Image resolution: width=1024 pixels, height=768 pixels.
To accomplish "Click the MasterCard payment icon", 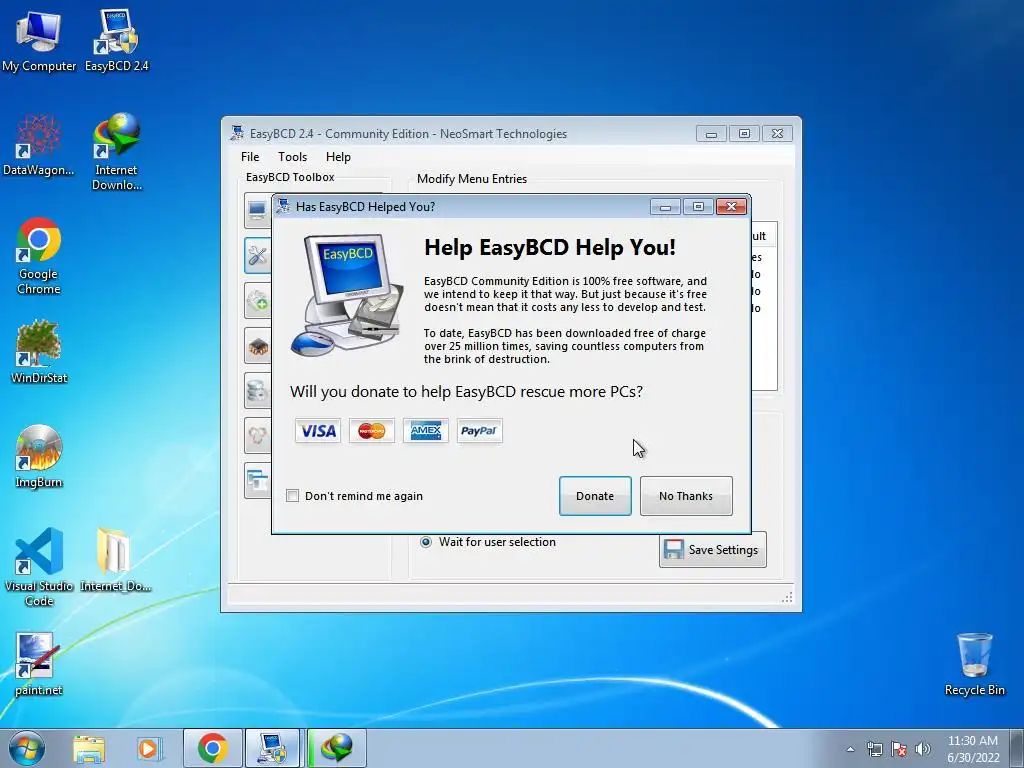I will point(372,431).
